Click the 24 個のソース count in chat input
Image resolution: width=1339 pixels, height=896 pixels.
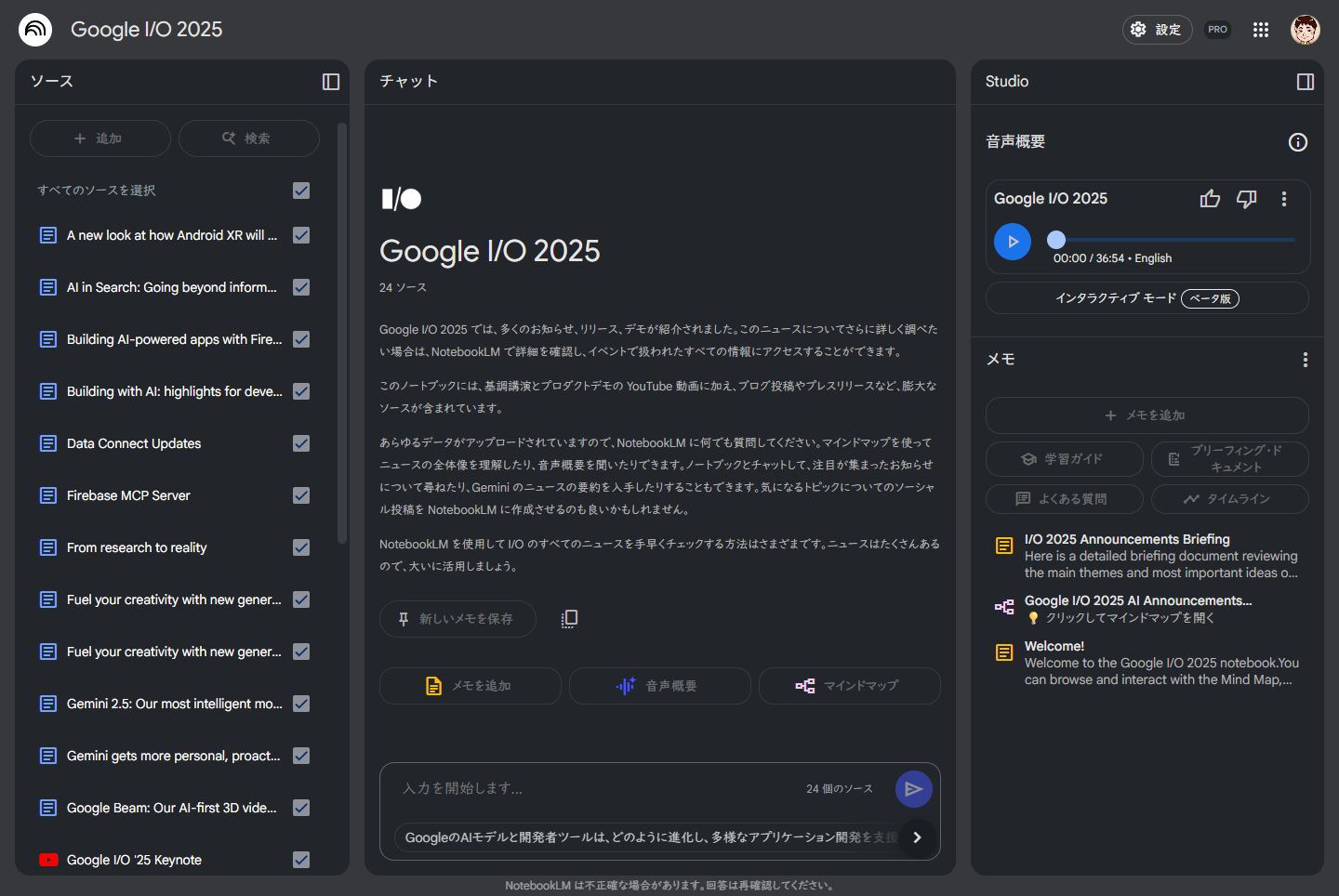840,789
